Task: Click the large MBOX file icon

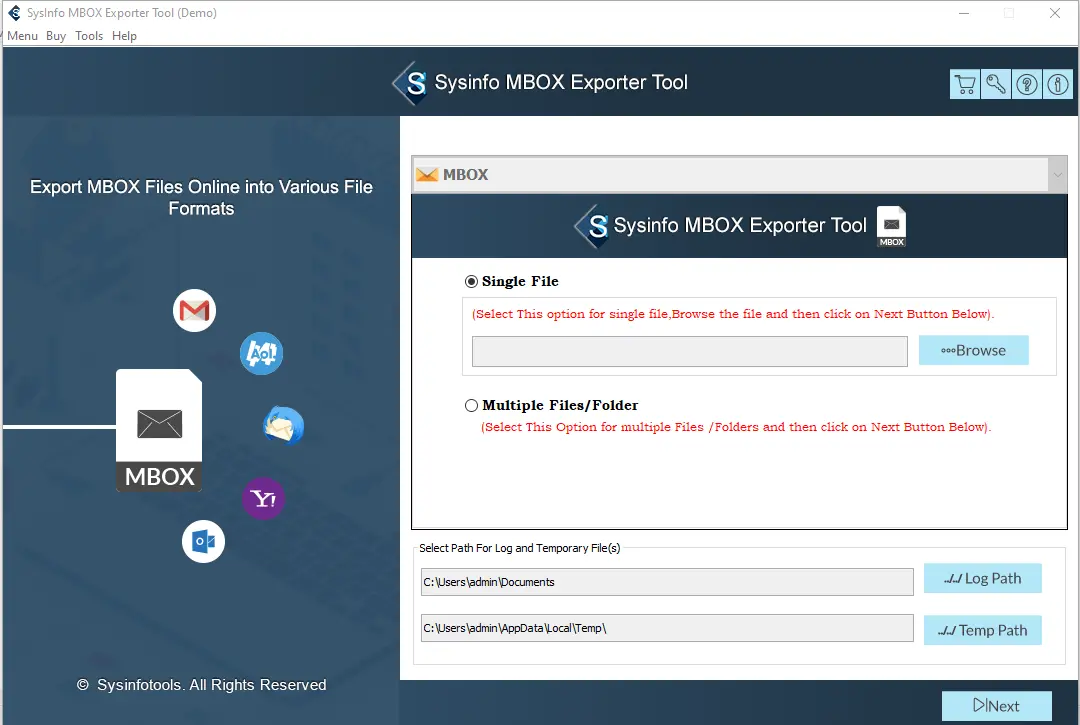Action: pos(159,430)
